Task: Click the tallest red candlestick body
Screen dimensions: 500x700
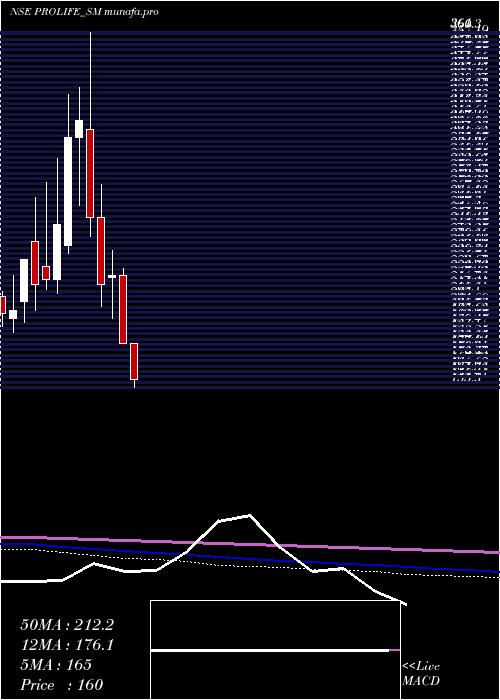Action: point(90,173)
